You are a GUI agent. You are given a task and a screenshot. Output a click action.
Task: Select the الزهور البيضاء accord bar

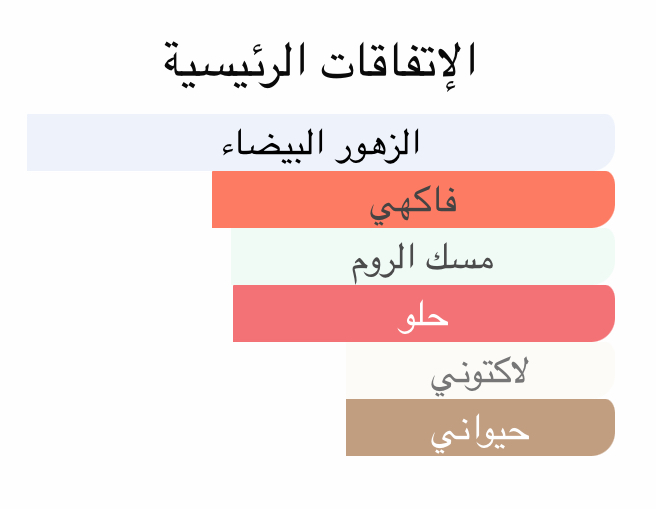[320, 143]
